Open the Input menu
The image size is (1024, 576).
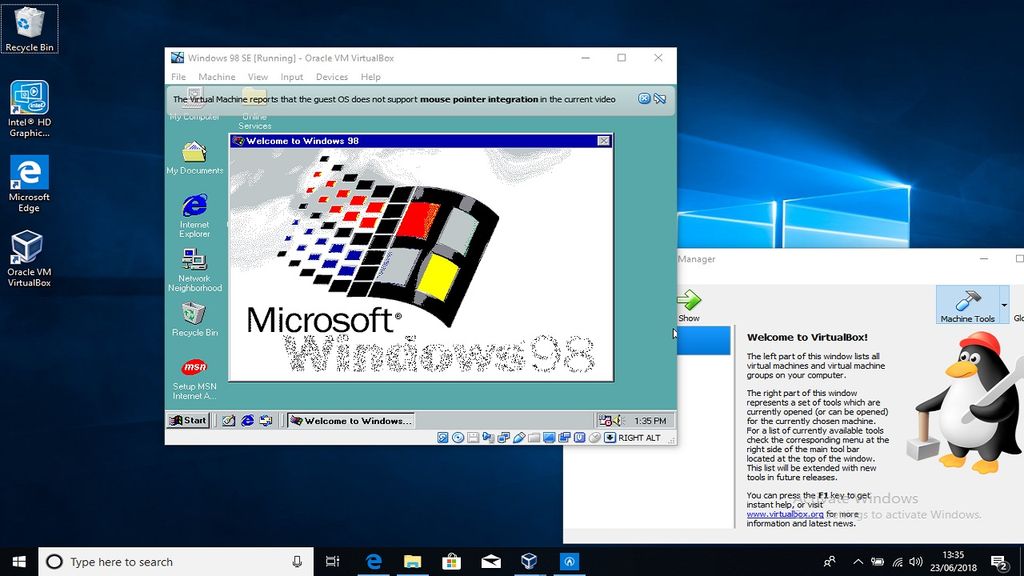[291, 76]
